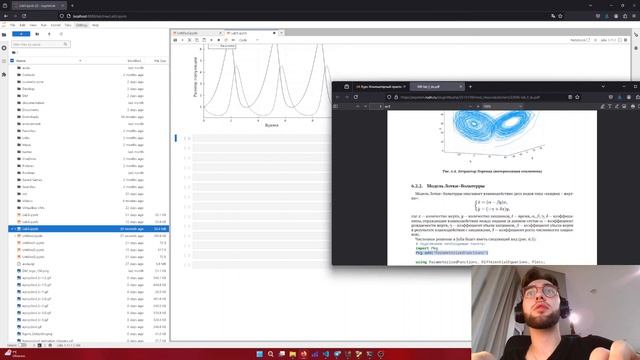
Task: Zoom in within the PDF viewer
Action: click(x=478, y=107)
